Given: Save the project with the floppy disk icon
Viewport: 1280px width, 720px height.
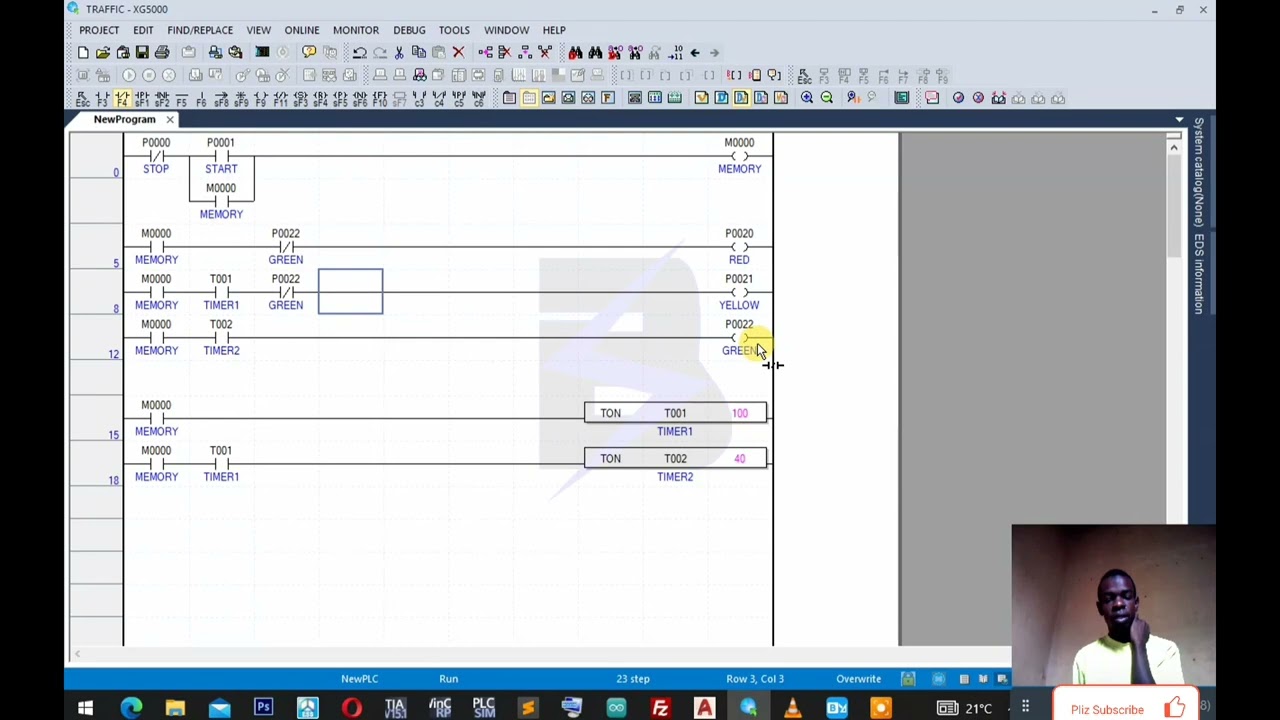Looking at the screenshot, I should (142, 53).
